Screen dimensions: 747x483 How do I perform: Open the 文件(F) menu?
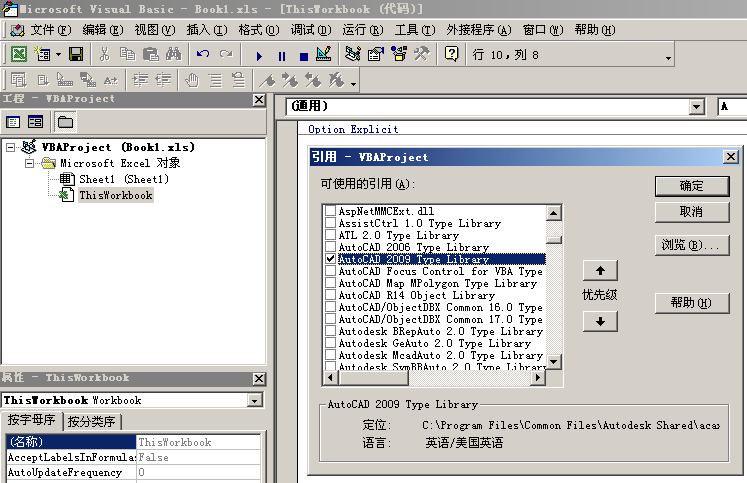click(x=50, y=30)
